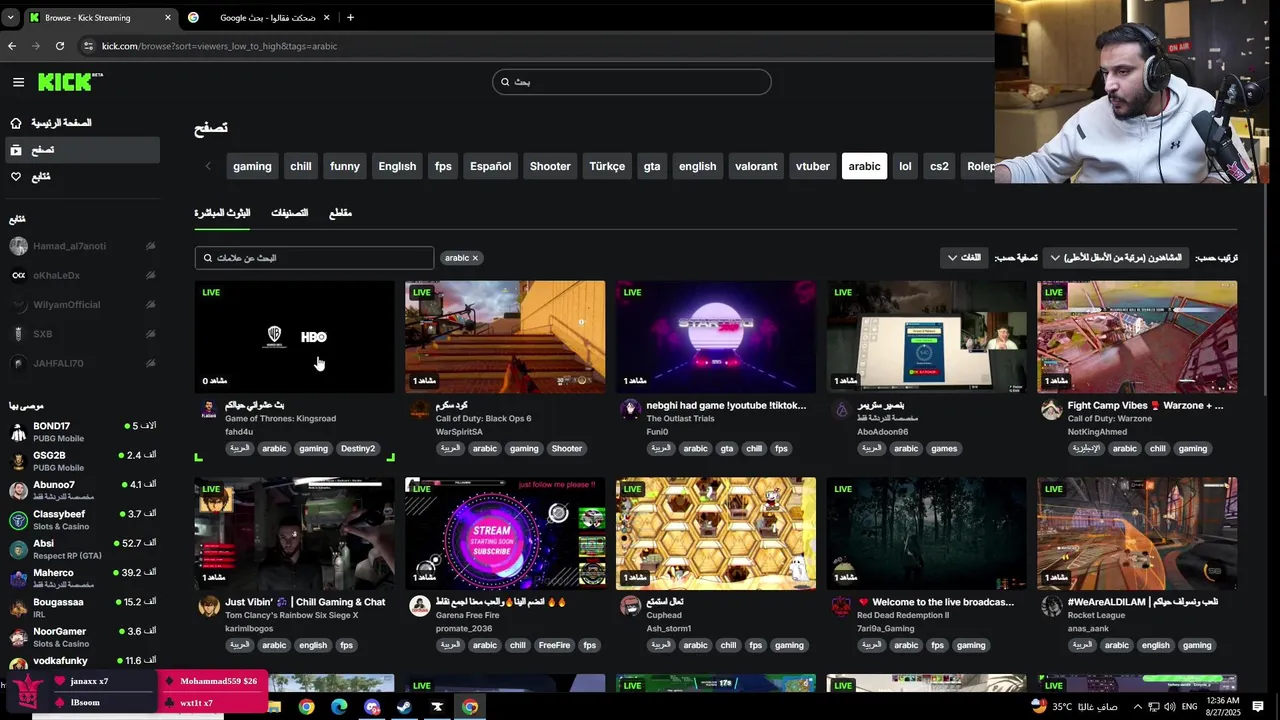Switch to the categories tab
1280x720 pixels.
(290, 213)
